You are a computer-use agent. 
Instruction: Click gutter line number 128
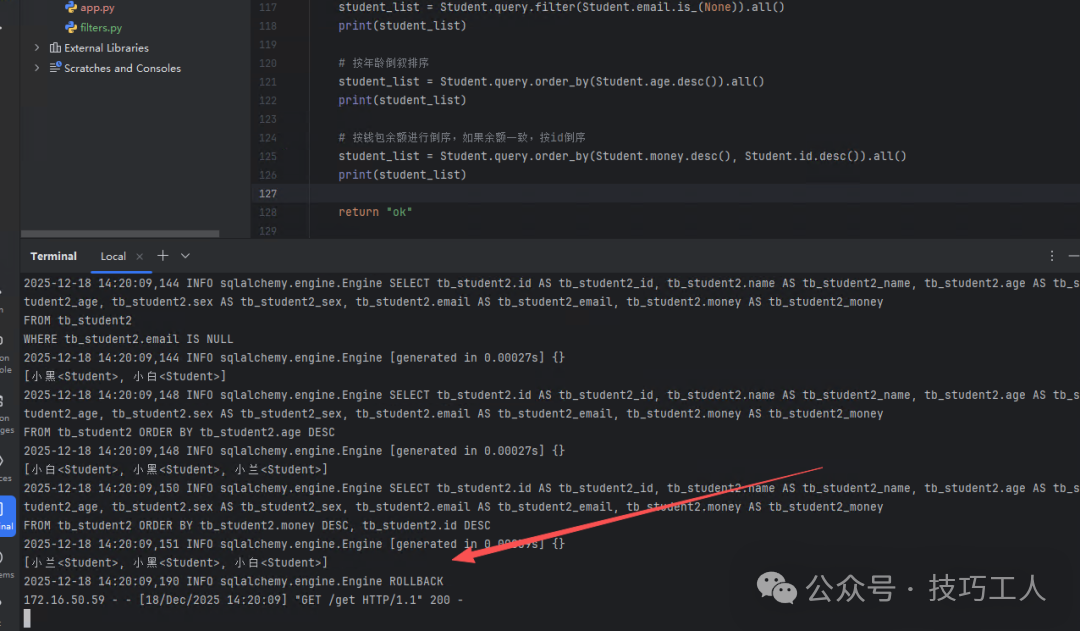click(268, 212)
